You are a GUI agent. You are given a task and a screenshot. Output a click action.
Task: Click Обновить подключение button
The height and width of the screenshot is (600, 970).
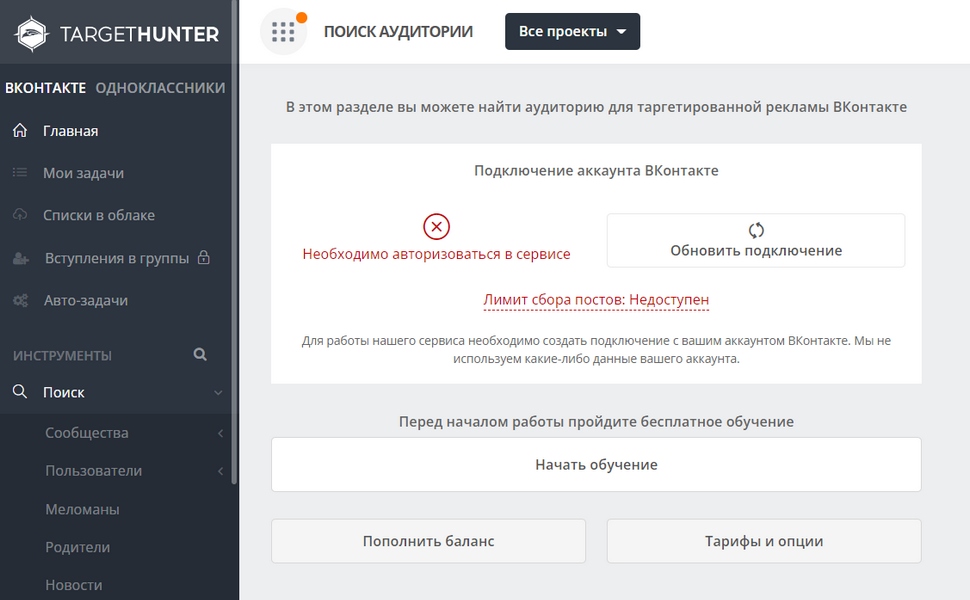pos(756,241)
